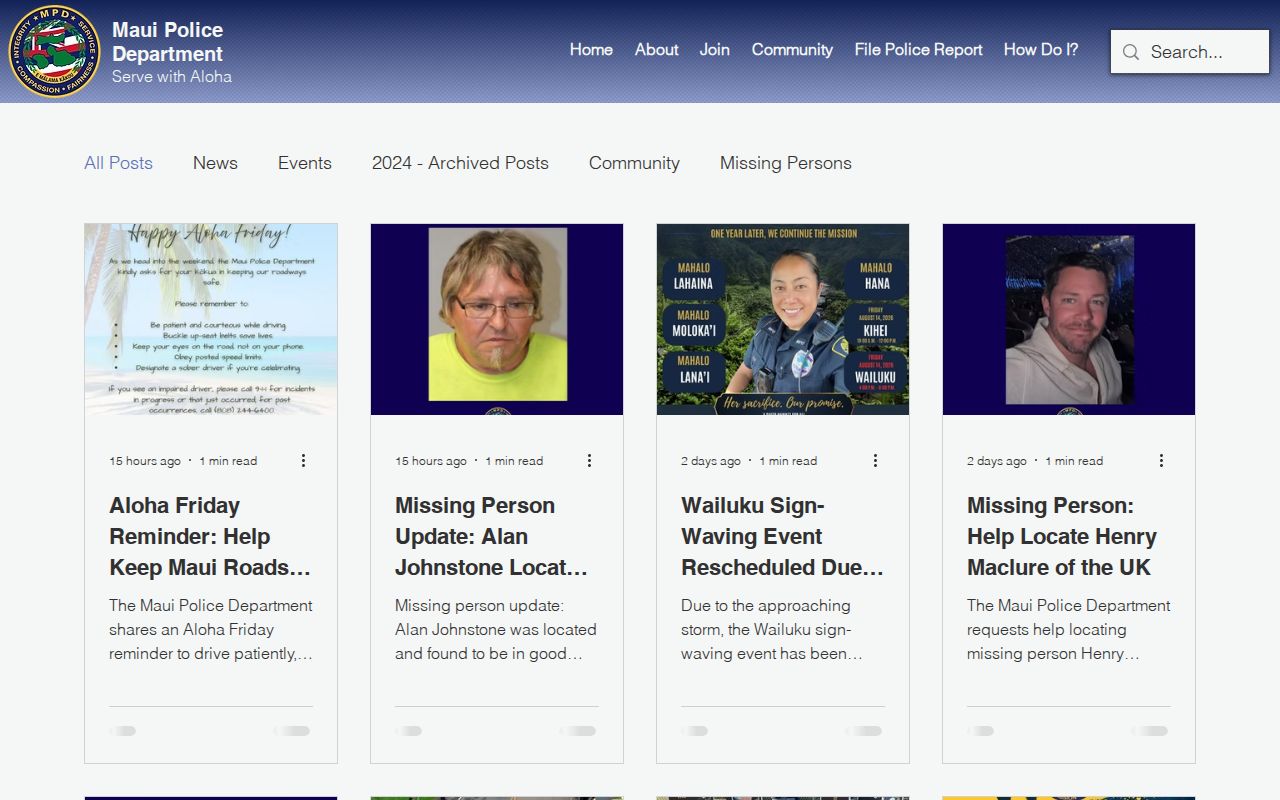Filter posts by Community category tab

click(x=634, y=163)
